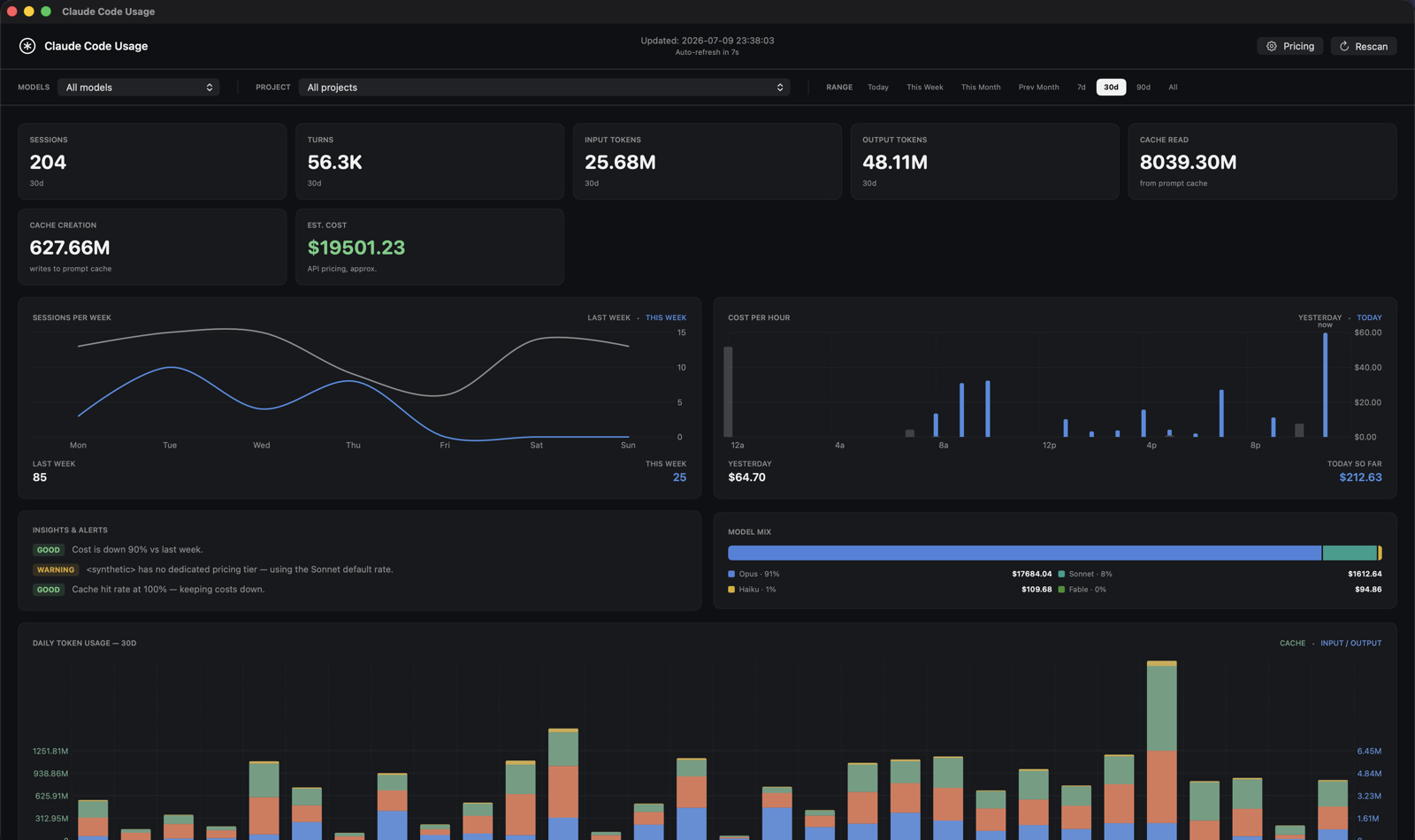
Task: Click the Cache Read 8039.30M value
Action: click(1188, 162)
